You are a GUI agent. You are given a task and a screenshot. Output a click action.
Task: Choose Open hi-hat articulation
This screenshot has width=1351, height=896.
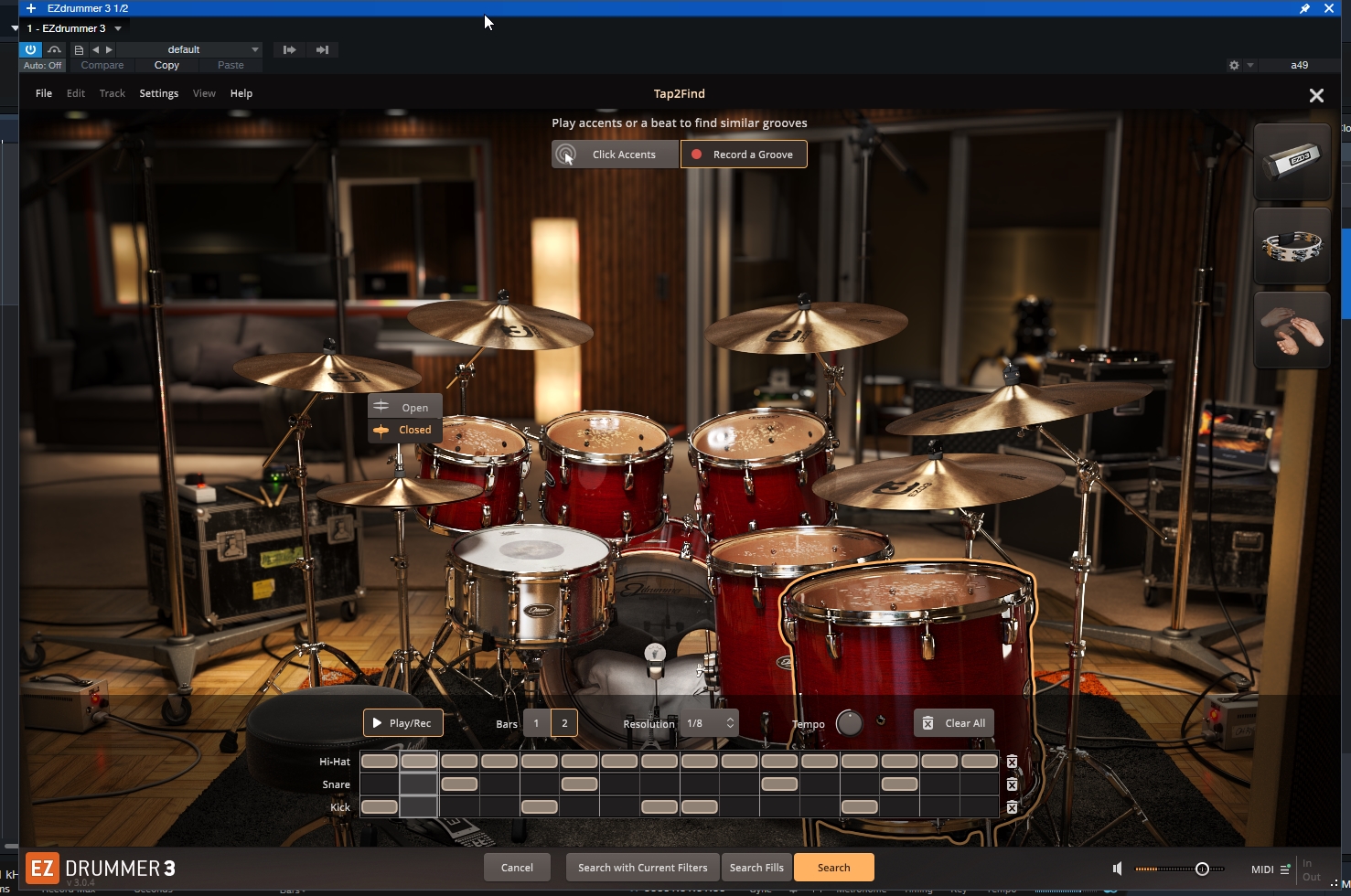405,407
